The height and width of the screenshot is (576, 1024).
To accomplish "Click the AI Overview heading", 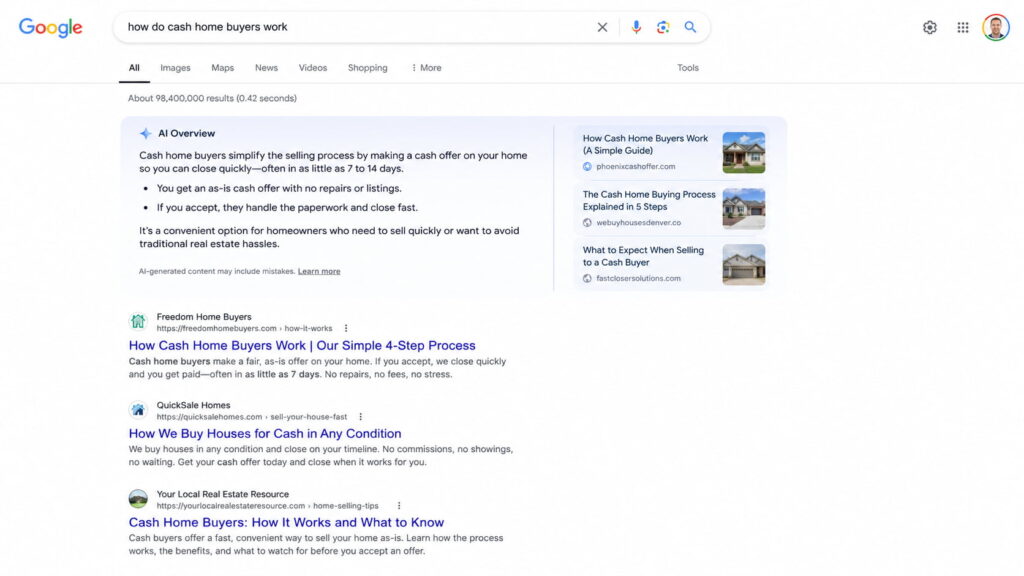I will (186, 133).
